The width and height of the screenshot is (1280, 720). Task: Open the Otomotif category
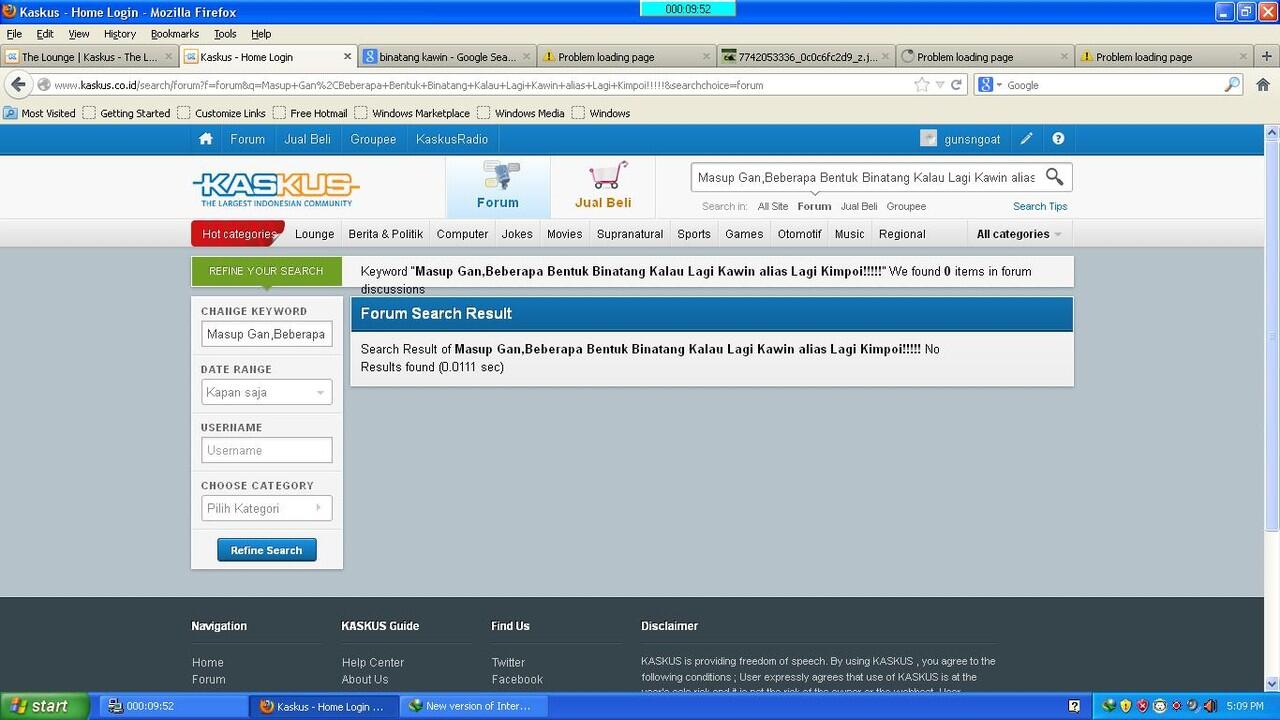[800, 234]
